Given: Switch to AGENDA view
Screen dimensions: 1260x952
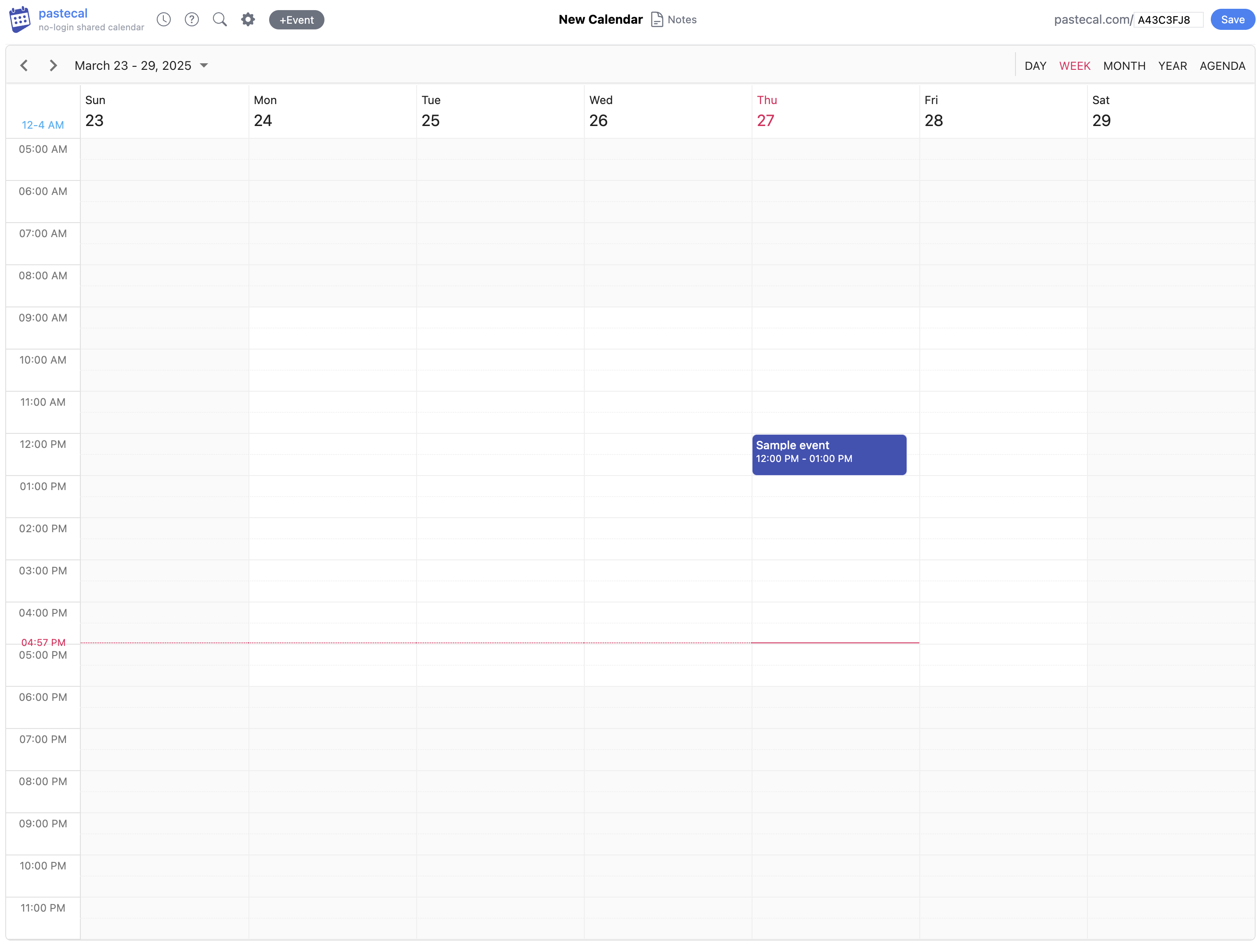Looking at the screenshot, I should click(1222, 65).
